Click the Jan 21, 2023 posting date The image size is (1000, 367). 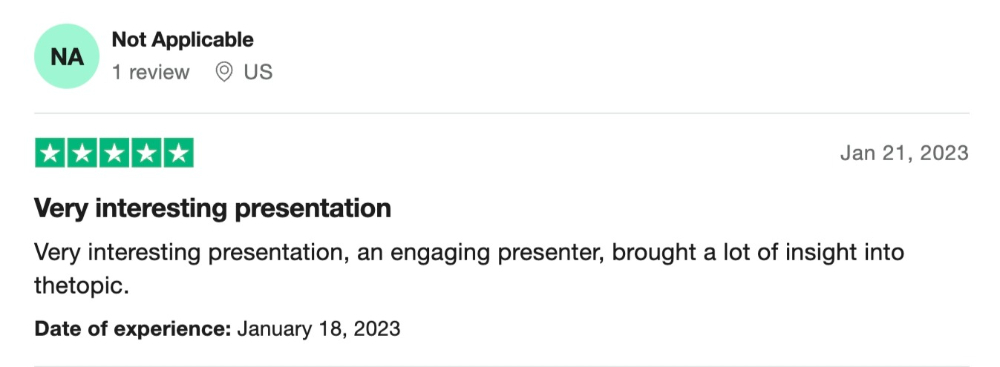(904, 153)
